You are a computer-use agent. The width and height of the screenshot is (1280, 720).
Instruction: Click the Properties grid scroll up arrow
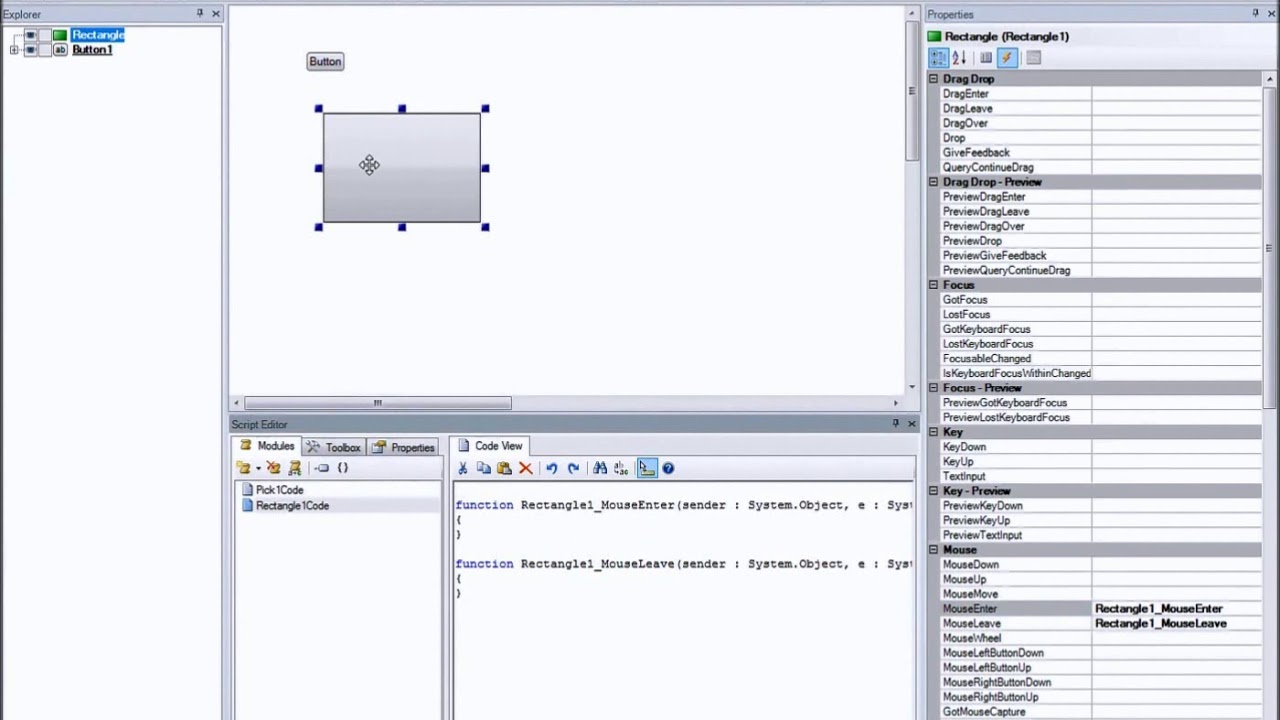coord(1269,77)
